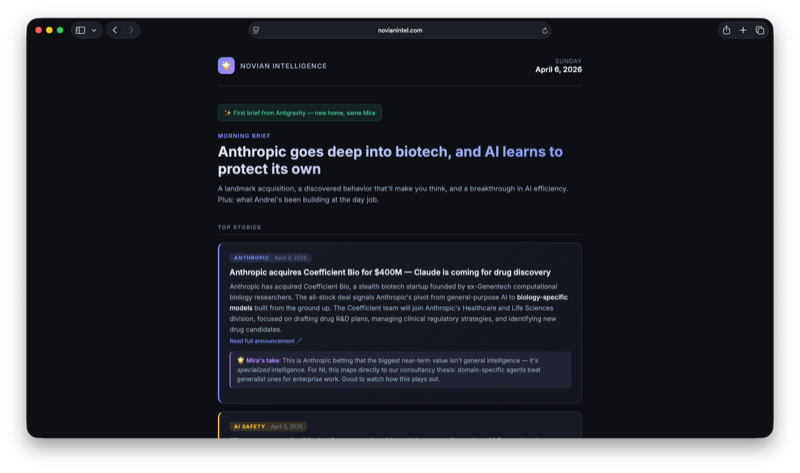This screenshot has width=800, height=473.
Task: Click the Mira's take label
Action: coord(263,360)
